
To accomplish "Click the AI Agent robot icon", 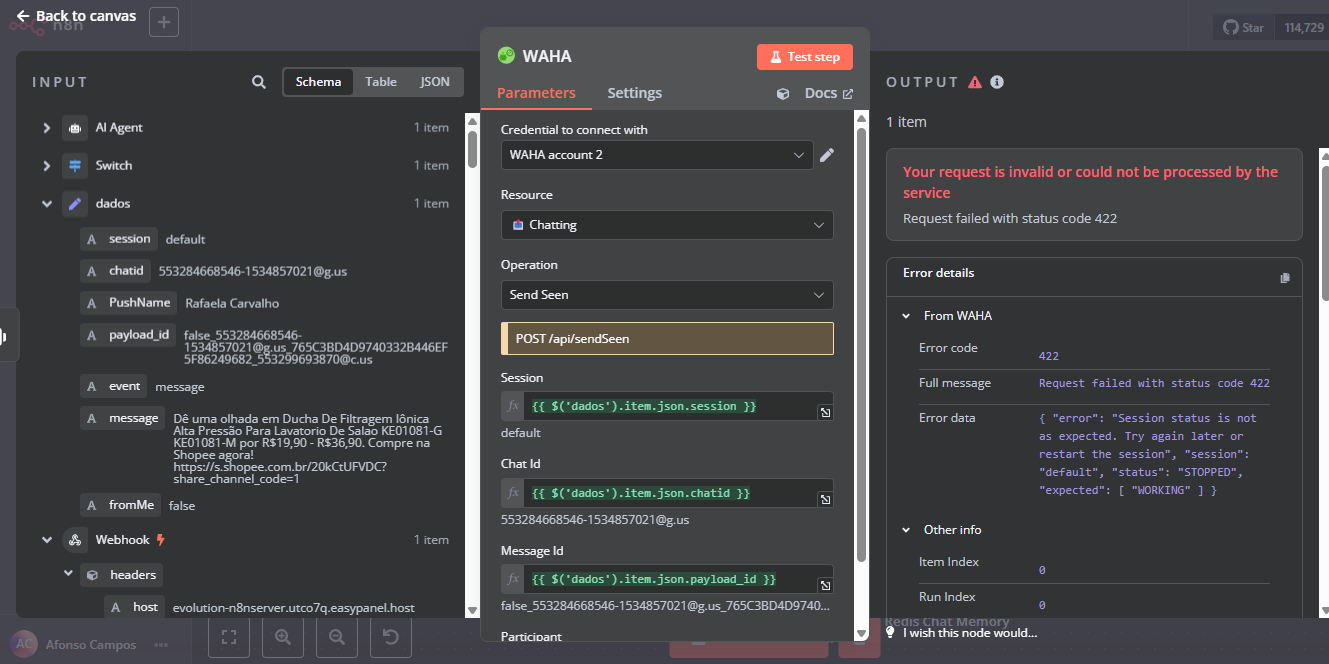I will coord(74,128).
